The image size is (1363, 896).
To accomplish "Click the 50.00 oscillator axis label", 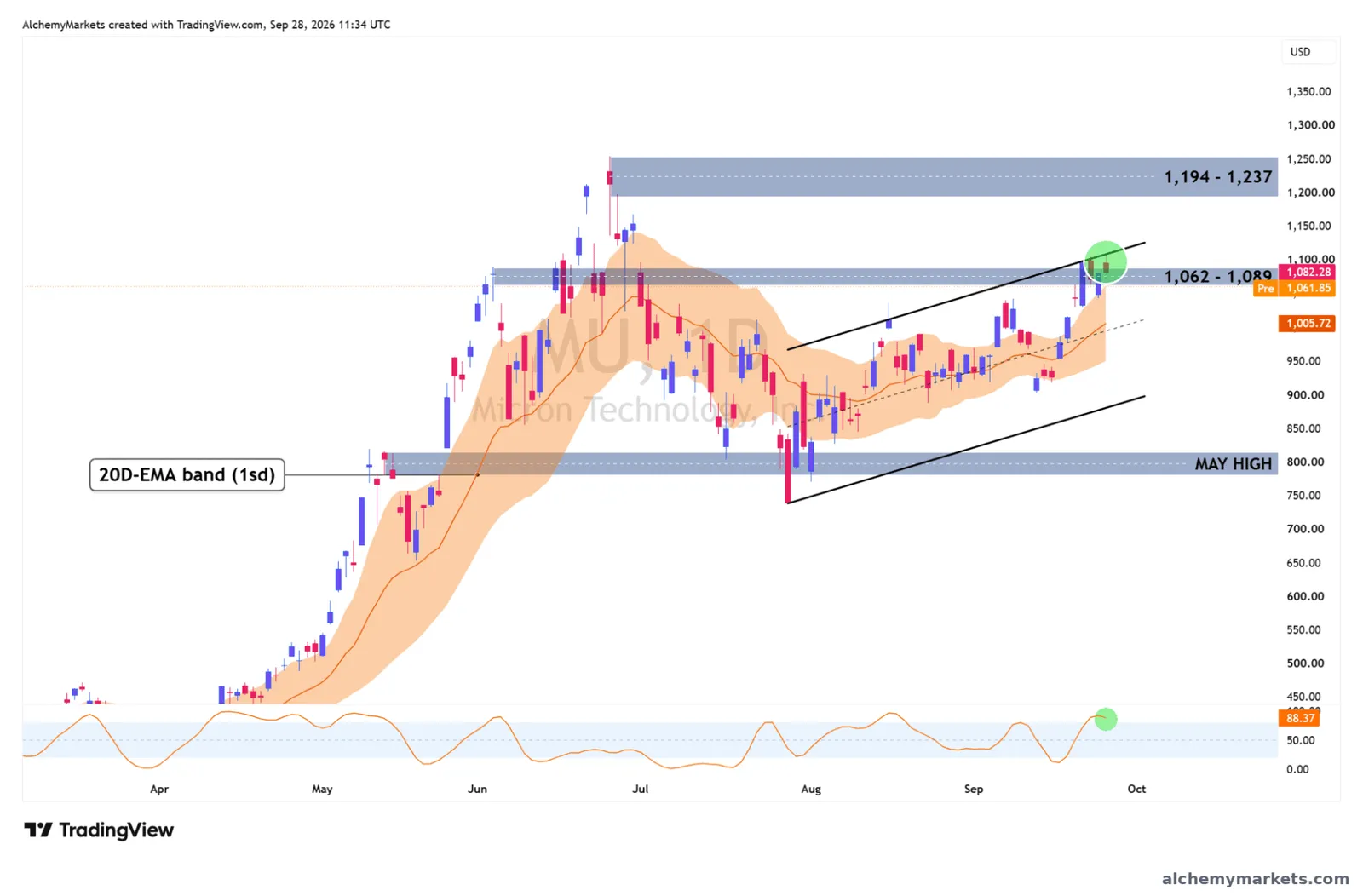I will point(1301,741).
